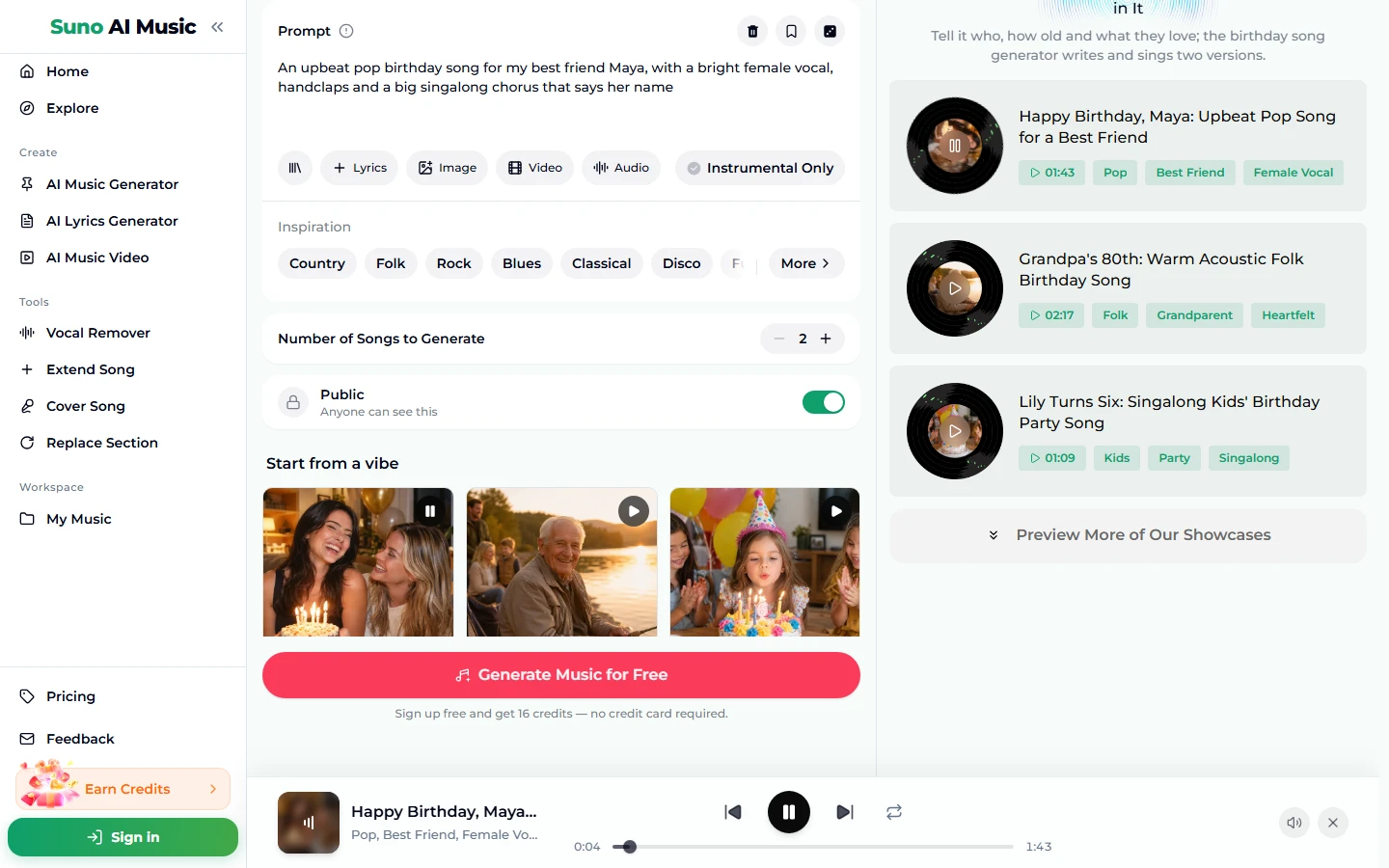
Task: Turn off the Public visibility switch
Action: [824, 402]
